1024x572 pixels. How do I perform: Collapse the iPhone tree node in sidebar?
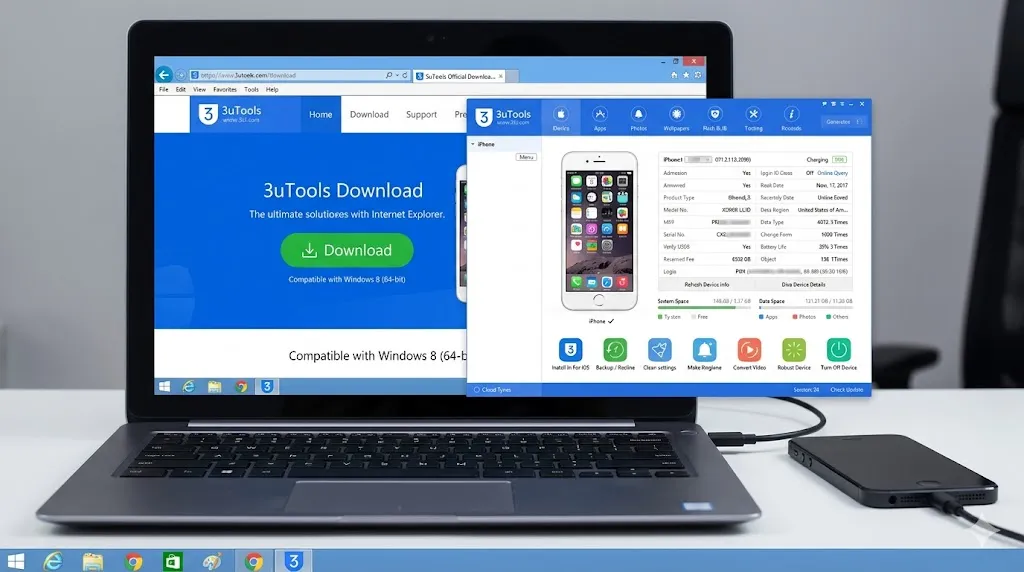click(473, 144)
